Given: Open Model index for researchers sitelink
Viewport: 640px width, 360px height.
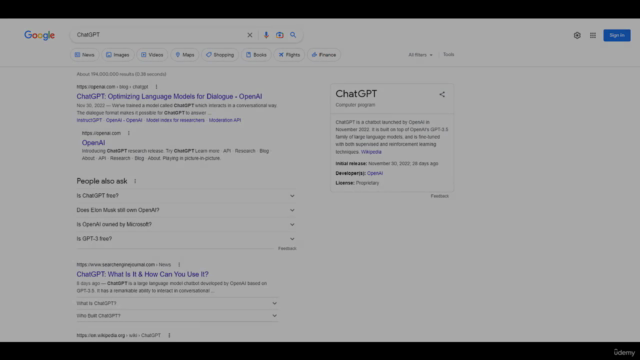Looking at the screenshot, I should 175,120.
